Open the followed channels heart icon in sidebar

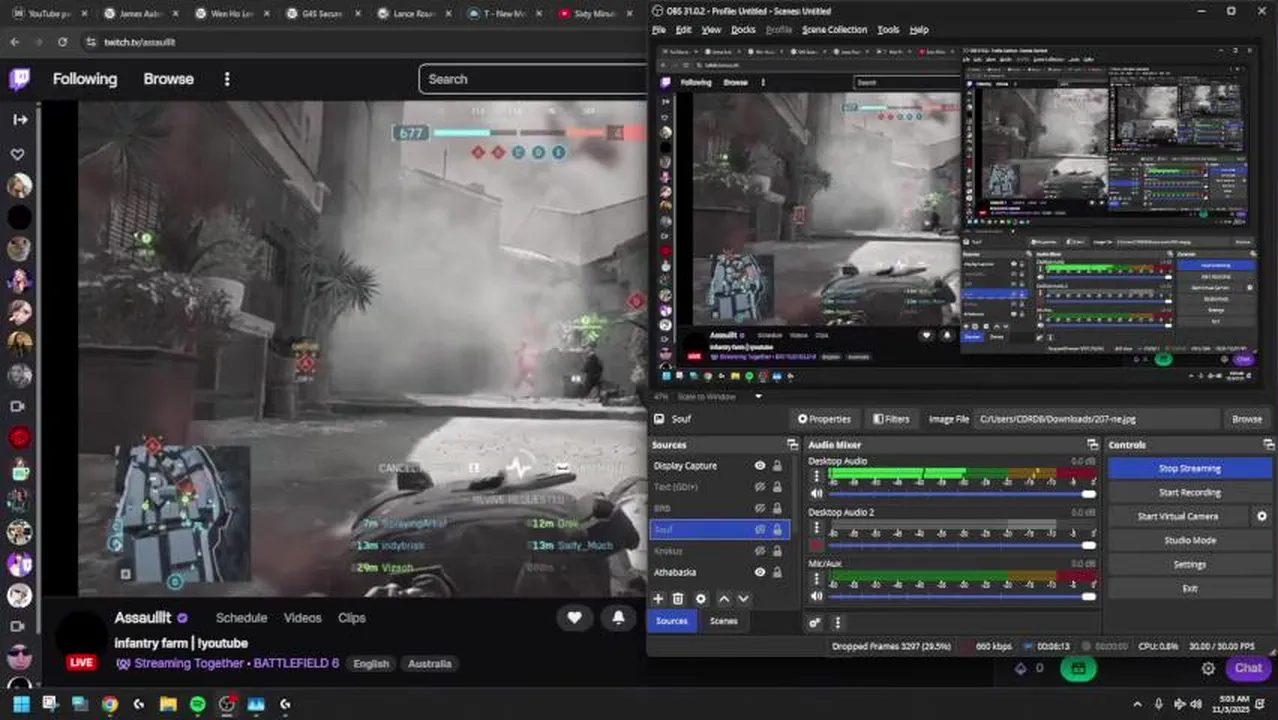pyautogui.click(x=18, y=155)
